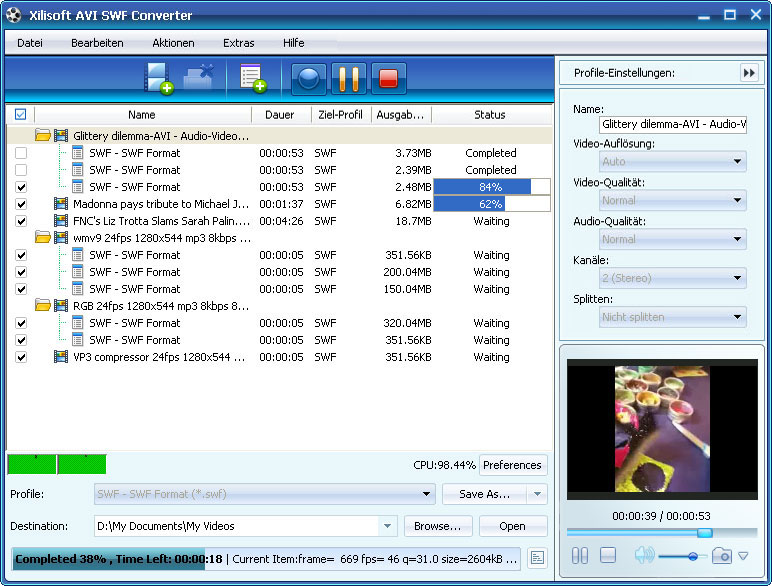
Task: Click the Destination path field
Action: pyautogui.click(x=237, y=526)
